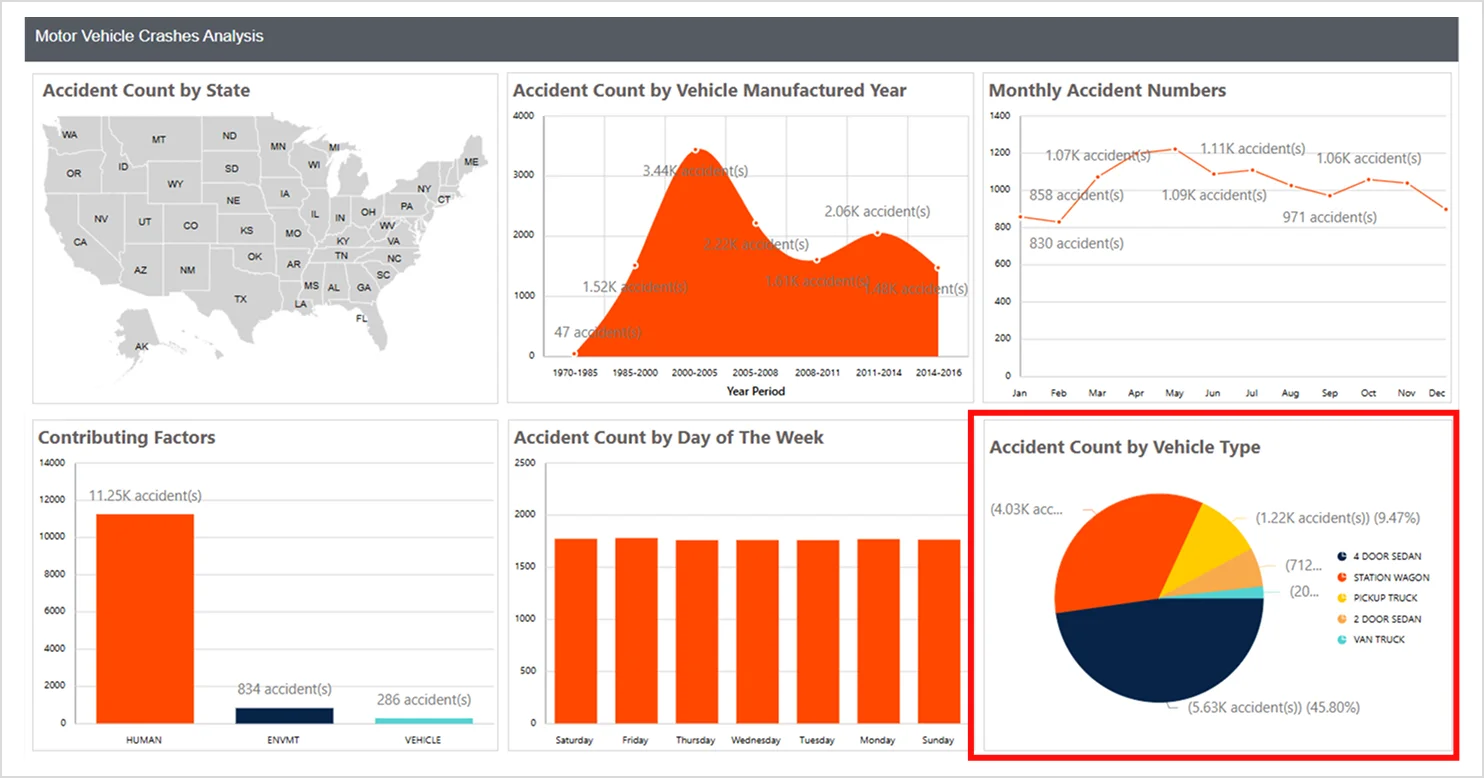Click the "2.06K accident(s)" data label
Image resolution: width=1484 pixels, height=778 pixels.
(877, 211)
